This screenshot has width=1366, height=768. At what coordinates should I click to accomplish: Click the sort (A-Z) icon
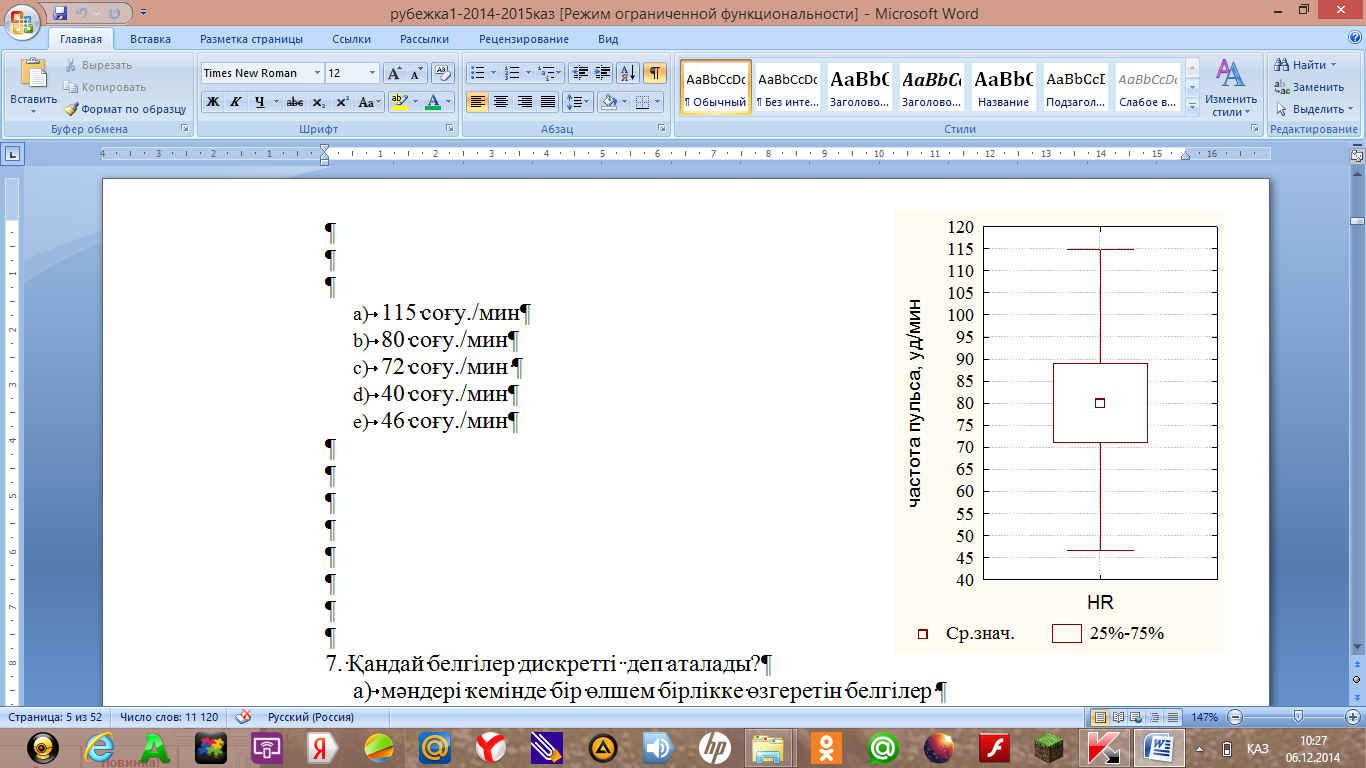628,73
